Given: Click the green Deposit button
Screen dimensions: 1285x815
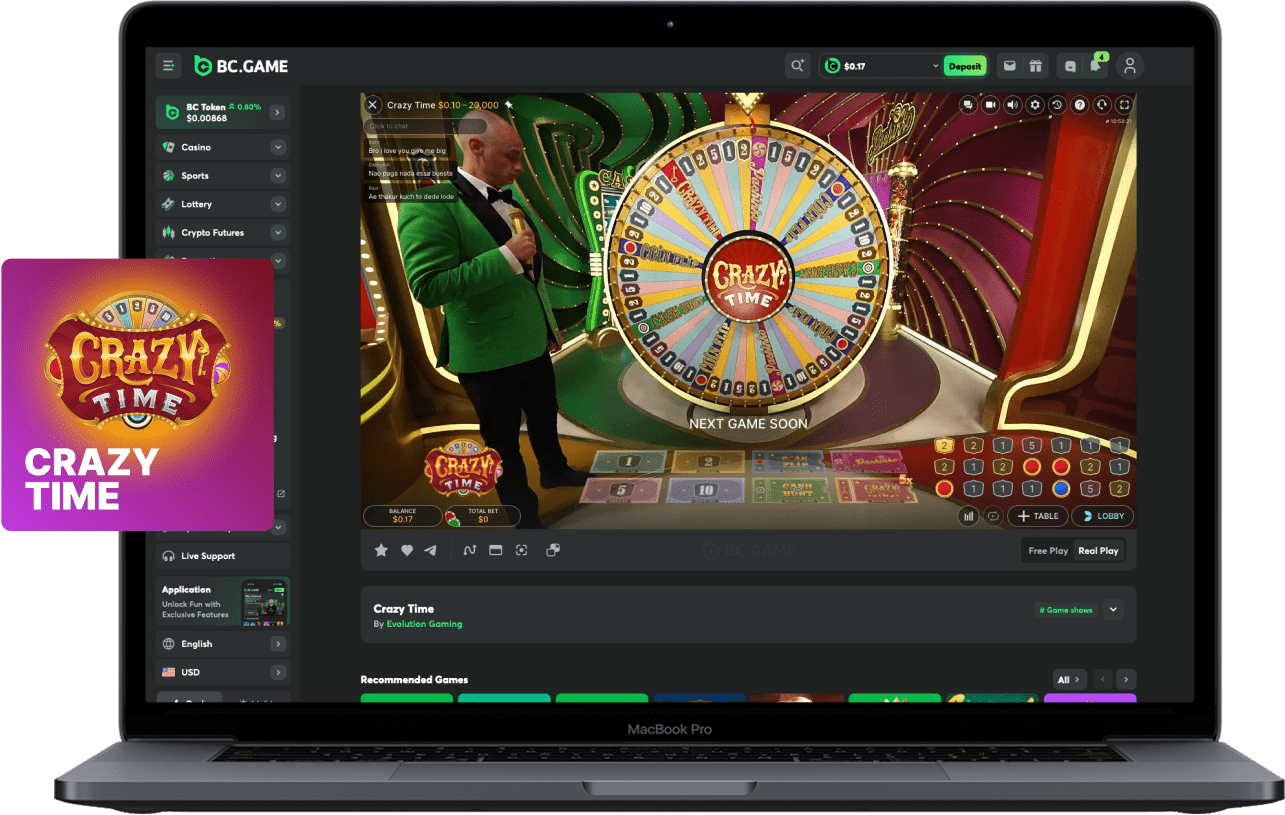Looking at the screenshot, I should tap(965, 66).
